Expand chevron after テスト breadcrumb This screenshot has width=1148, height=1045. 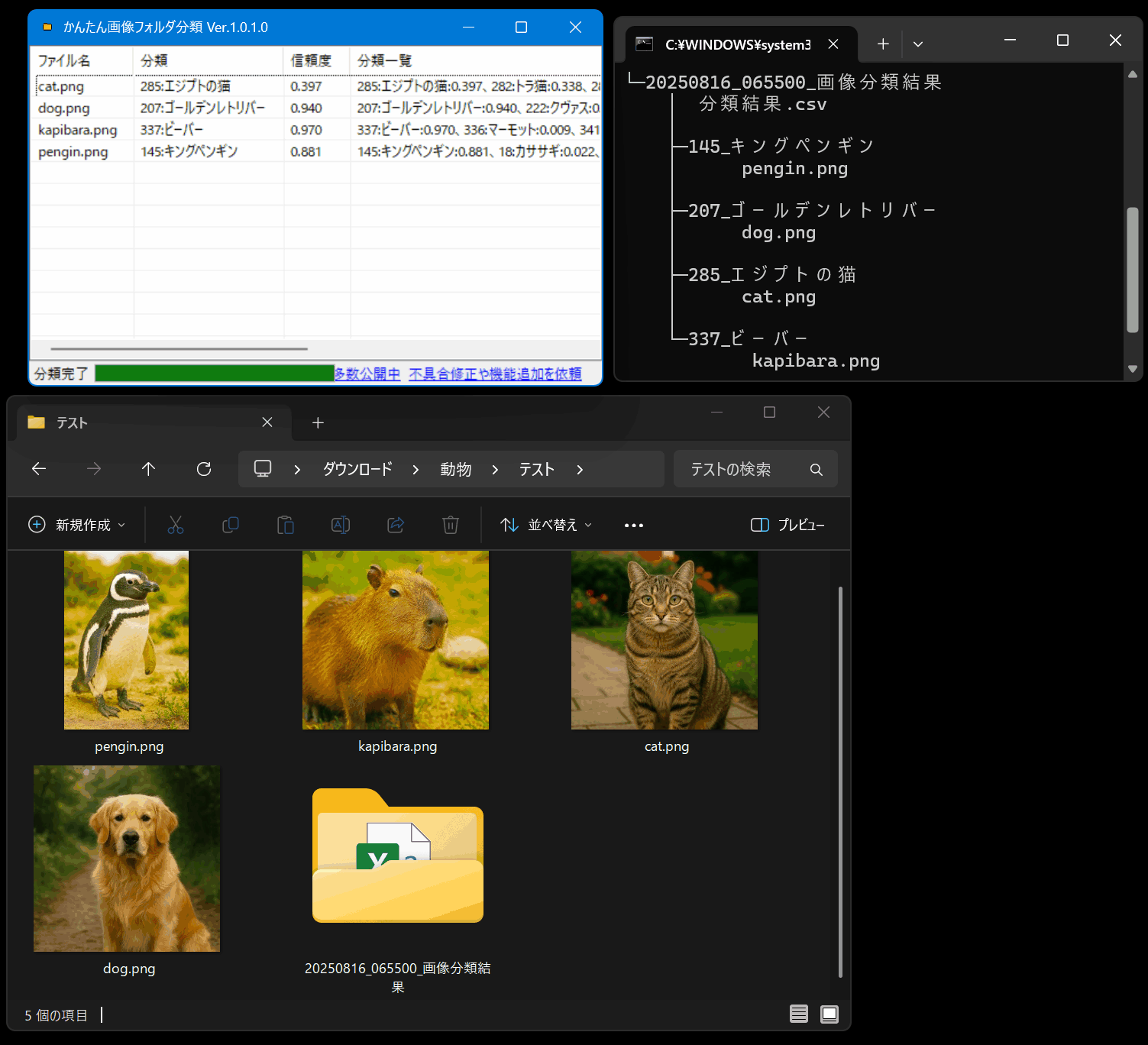(580, 470)
